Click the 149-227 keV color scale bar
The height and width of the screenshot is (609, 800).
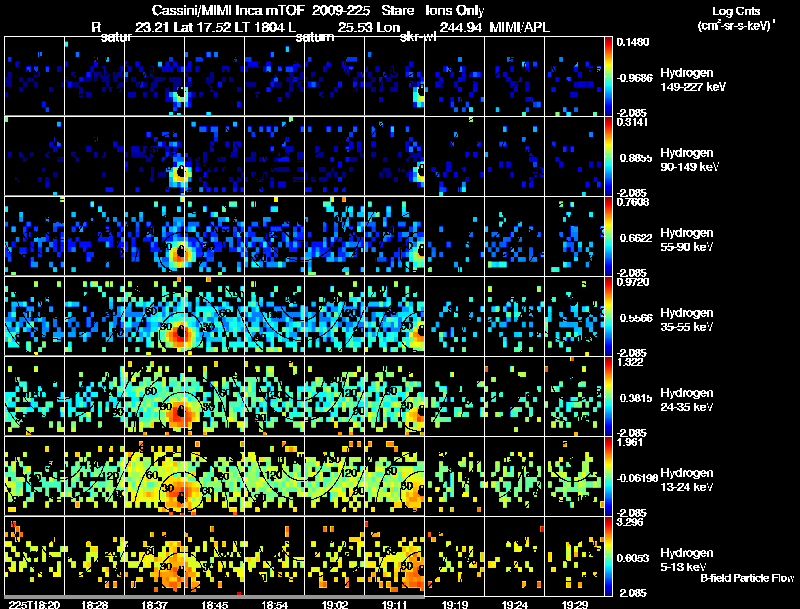(608, 76)
